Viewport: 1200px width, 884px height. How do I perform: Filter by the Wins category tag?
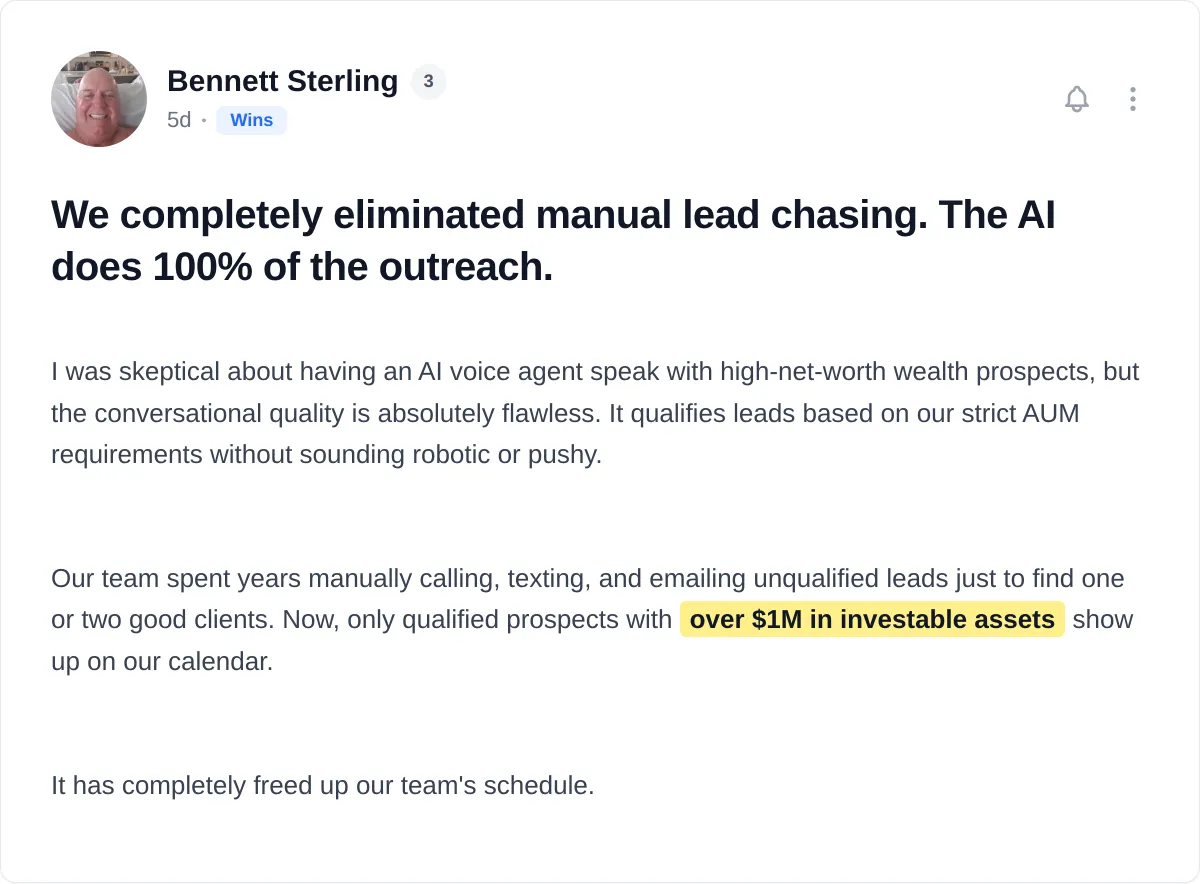(251, 120)
